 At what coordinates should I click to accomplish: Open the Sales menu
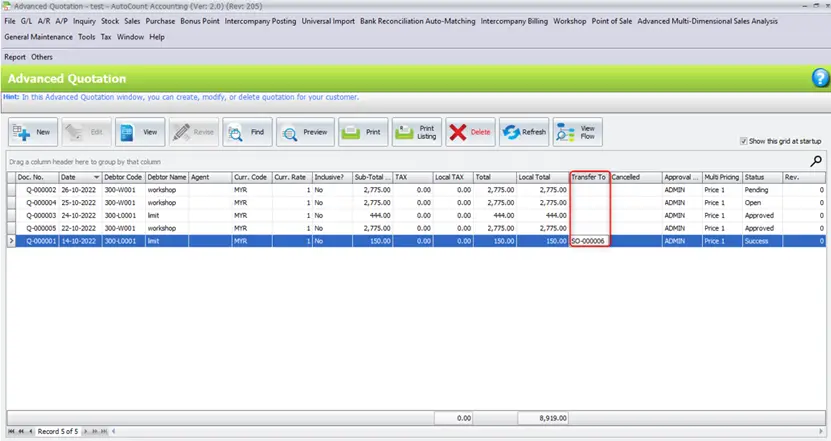(x=132, y=20)
